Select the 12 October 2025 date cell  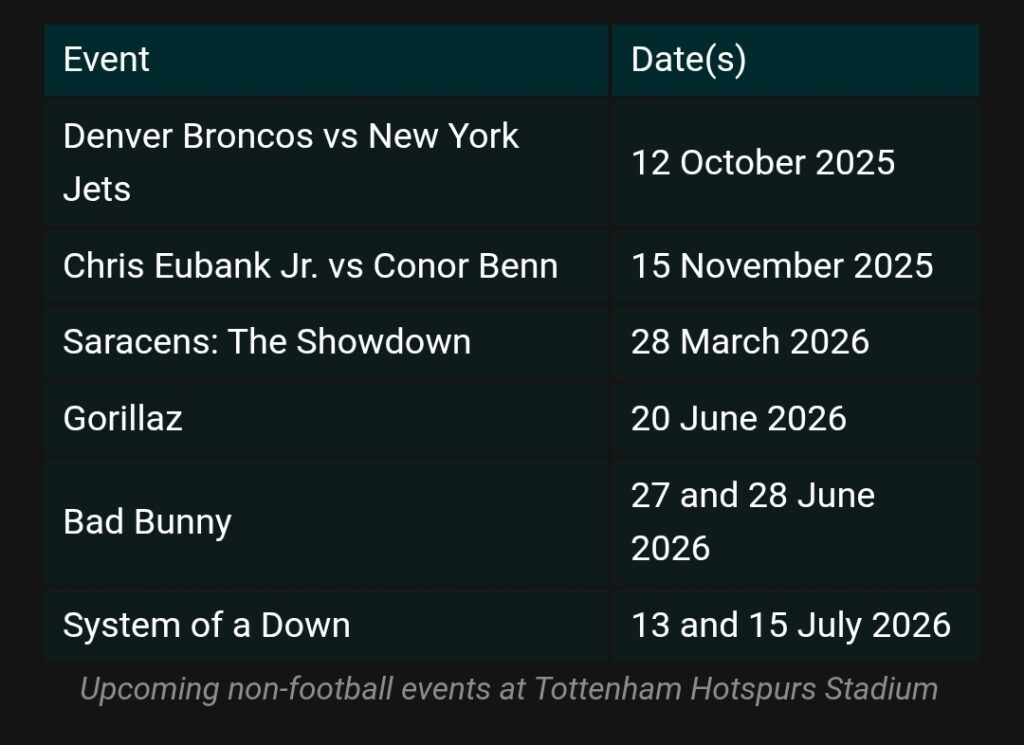pyautogui.click(x=762, y=163)
